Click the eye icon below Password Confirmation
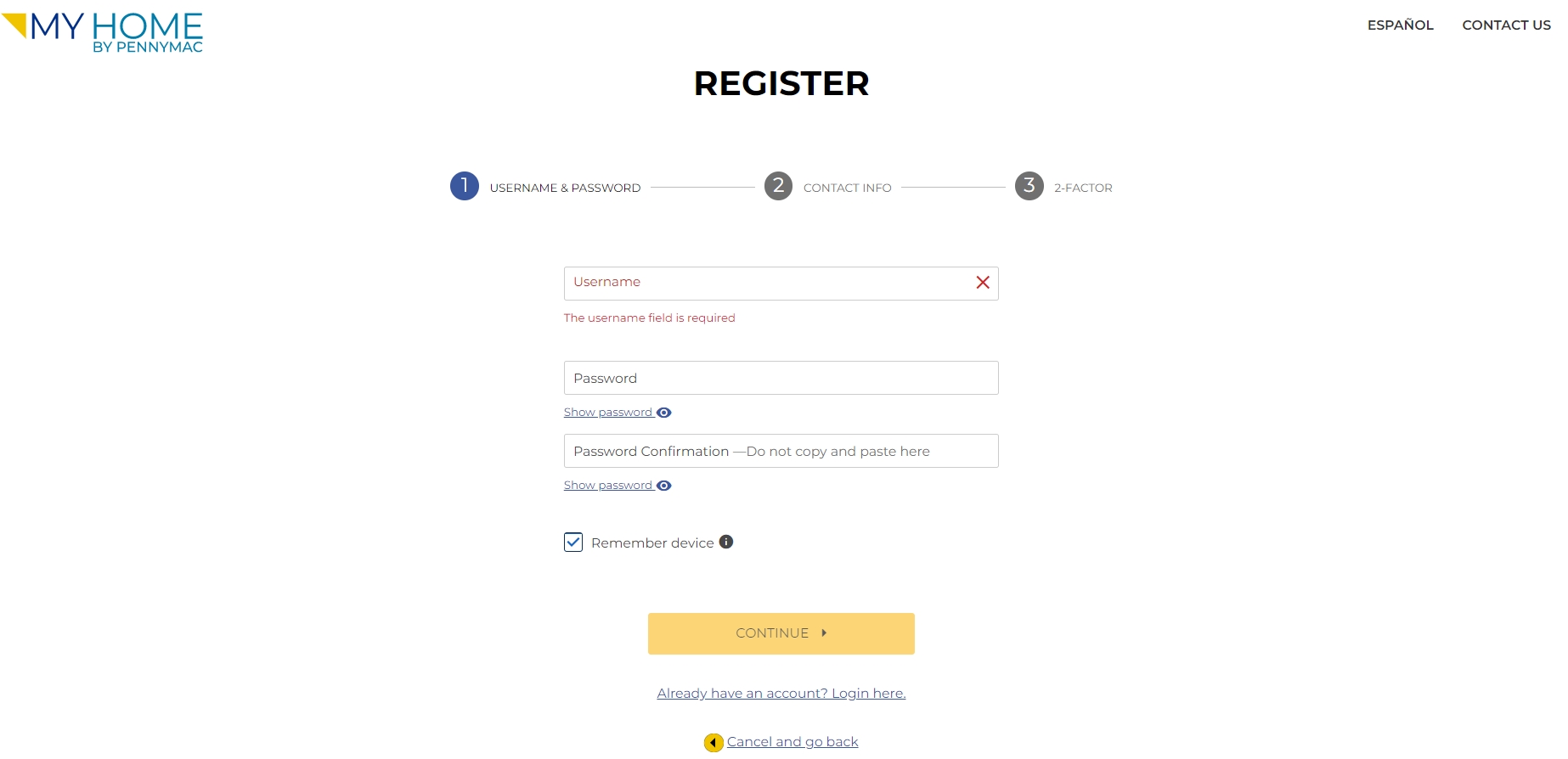The width and height of the screenshot is (1568, 759). click(664, 485)
